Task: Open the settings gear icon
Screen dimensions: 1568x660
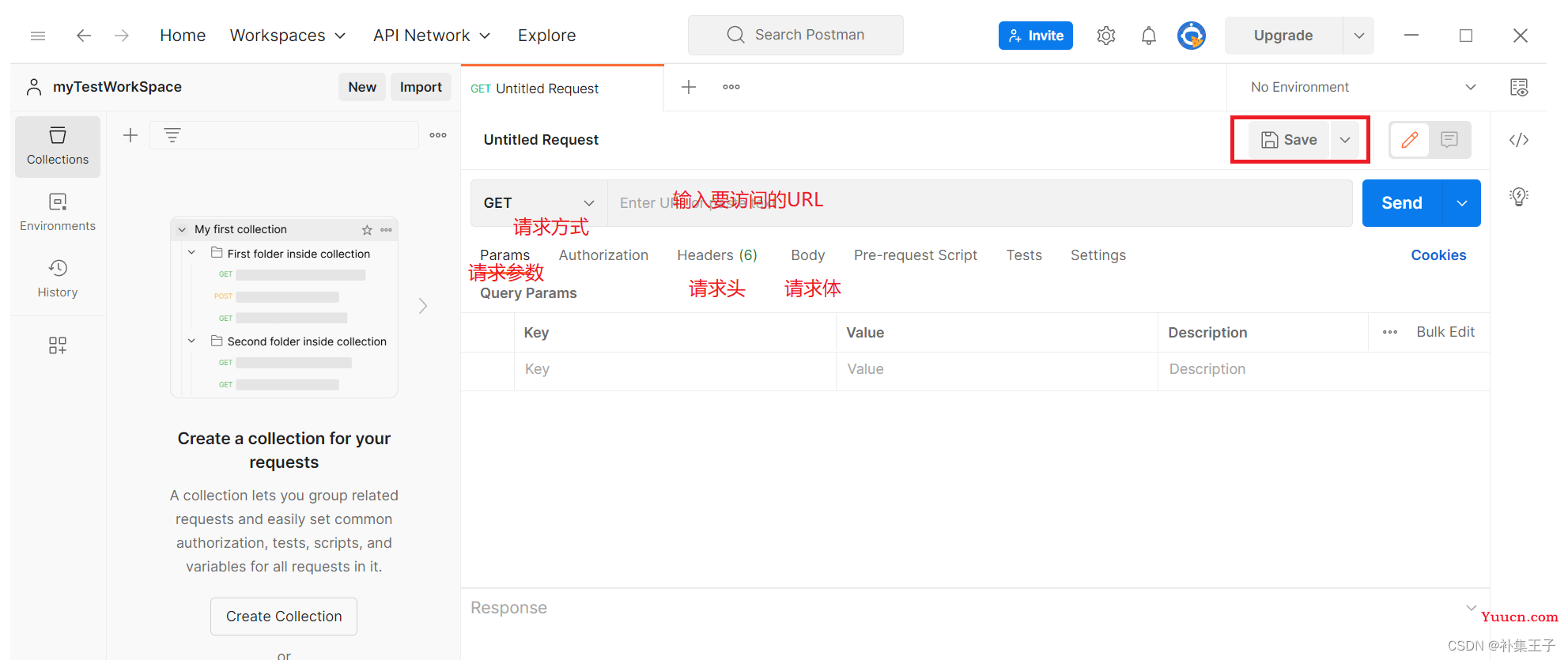Action: point(1106,36)
